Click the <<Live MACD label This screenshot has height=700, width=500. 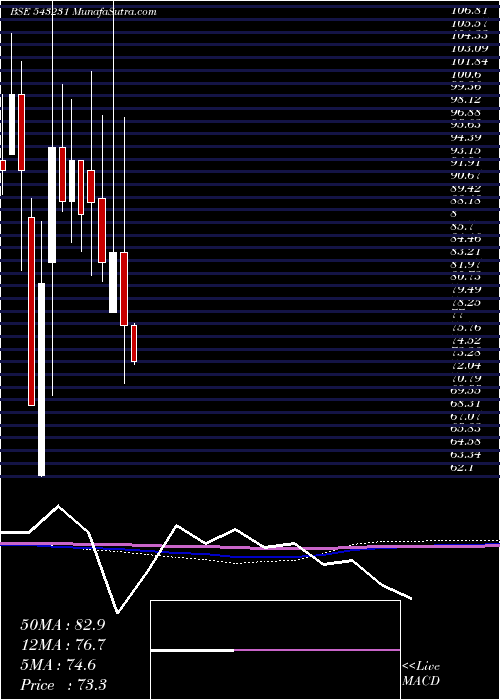[x=421, y=673]
